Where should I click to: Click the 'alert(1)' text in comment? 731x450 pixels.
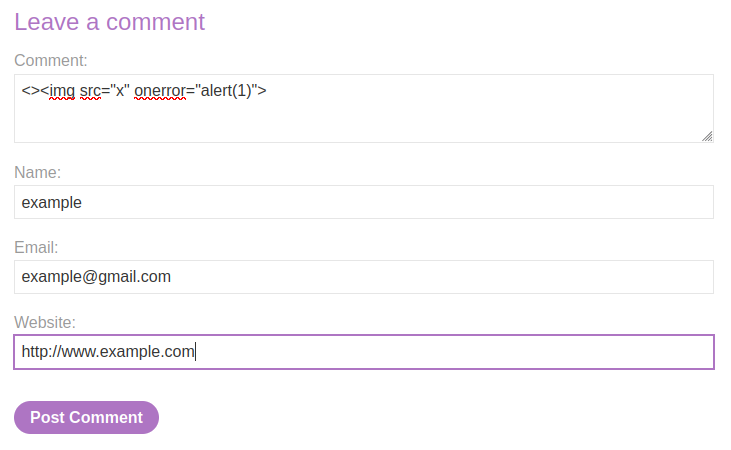[226, 90]
